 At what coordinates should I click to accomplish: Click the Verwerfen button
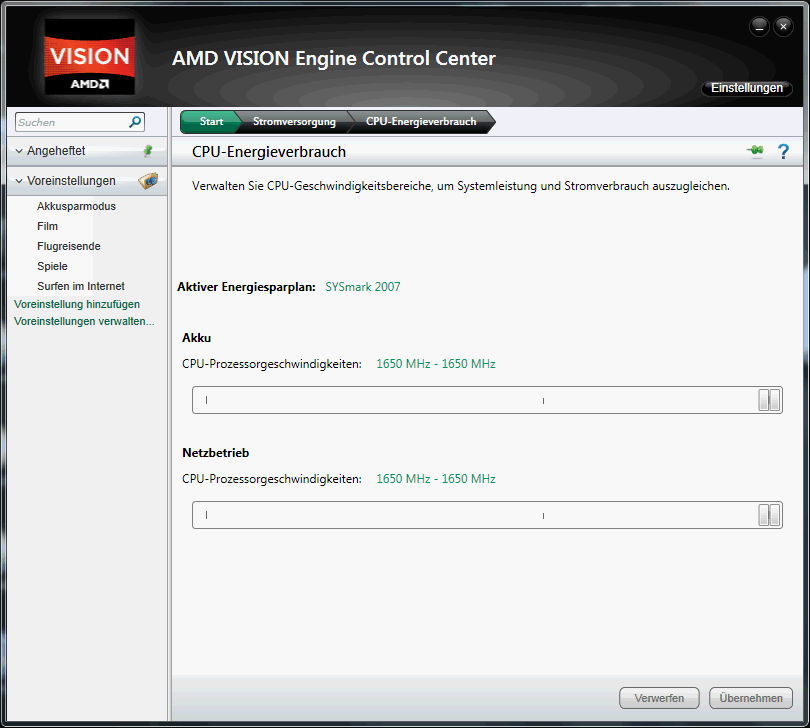click(659, 698)
